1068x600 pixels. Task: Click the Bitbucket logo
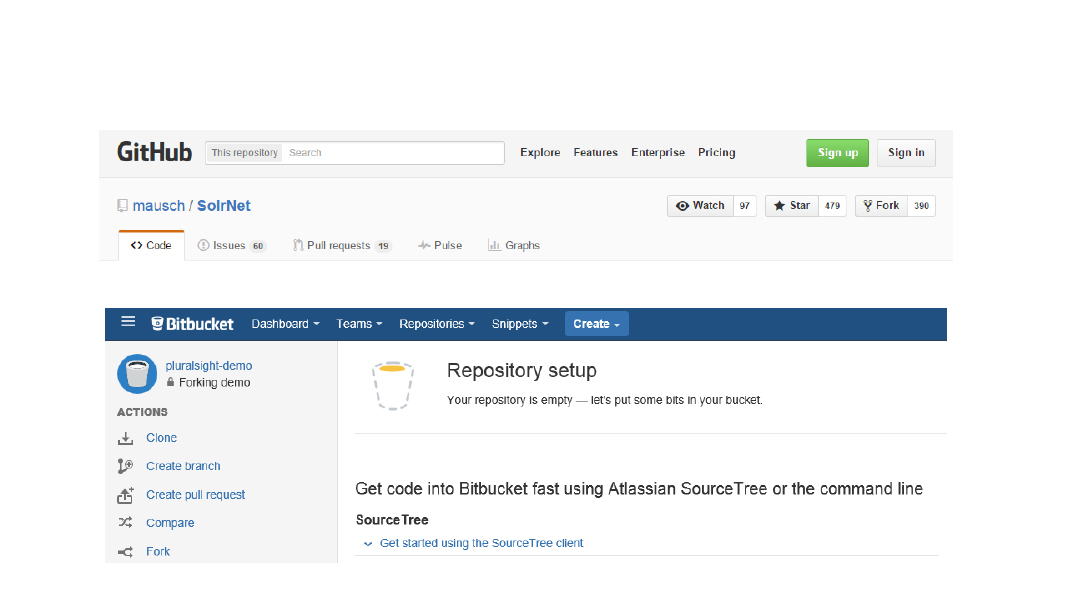192,323
